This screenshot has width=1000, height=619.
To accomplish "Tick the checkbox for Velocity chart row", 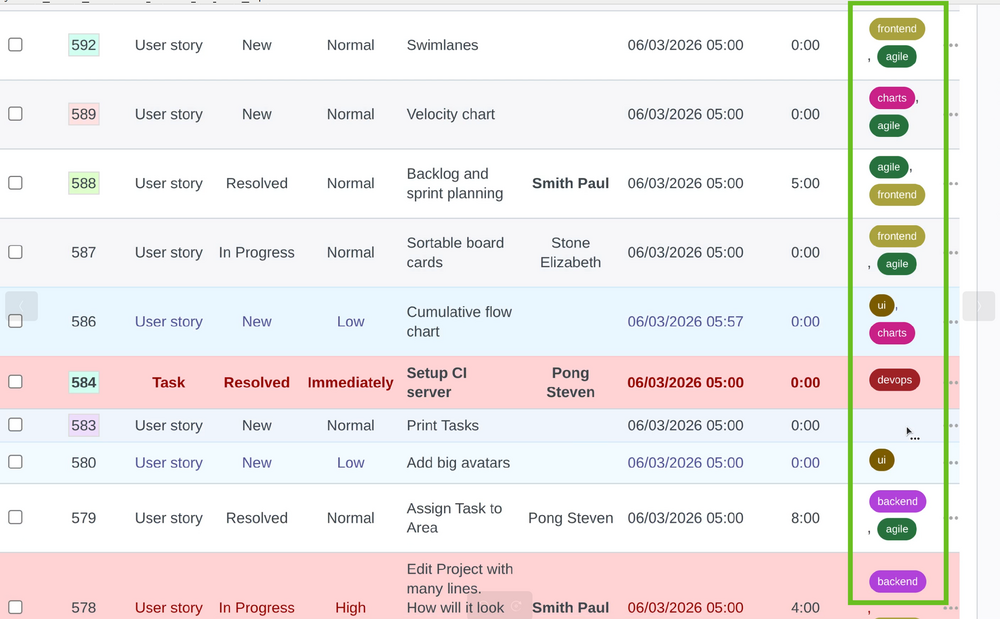I will click(x=15, y=113).
